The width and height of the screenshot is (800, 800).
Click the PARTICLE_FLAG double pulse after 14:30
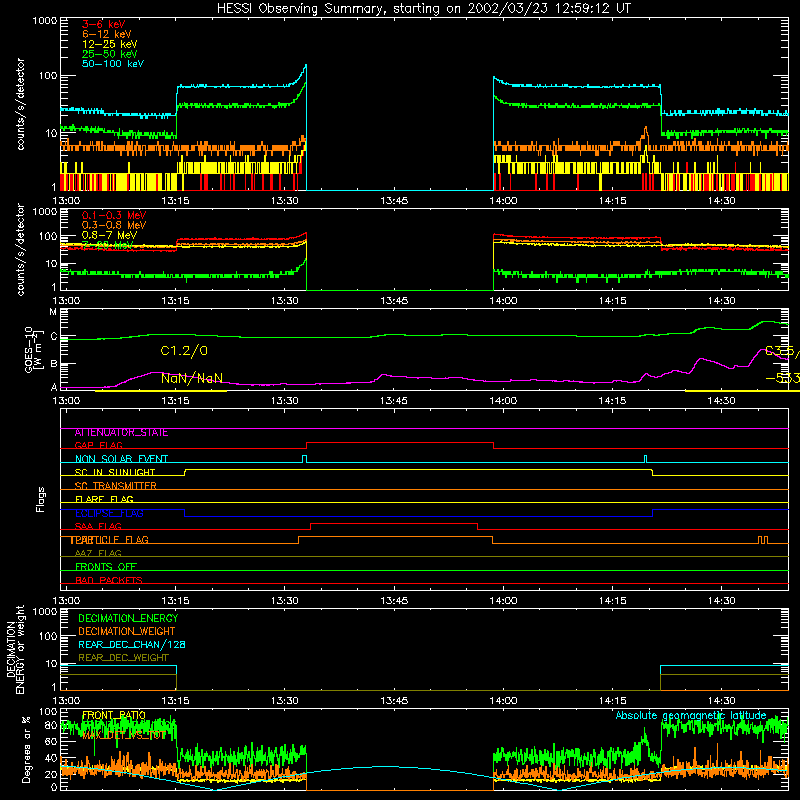[x=763, y=540]
